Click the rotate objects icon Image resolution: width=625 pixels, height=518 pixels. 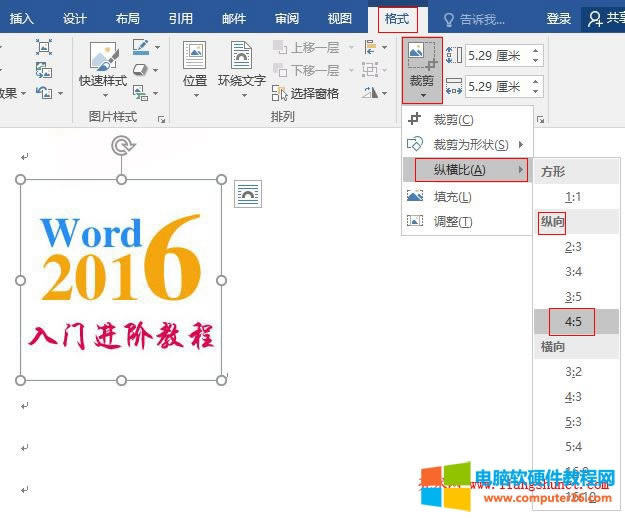[370, 93]
